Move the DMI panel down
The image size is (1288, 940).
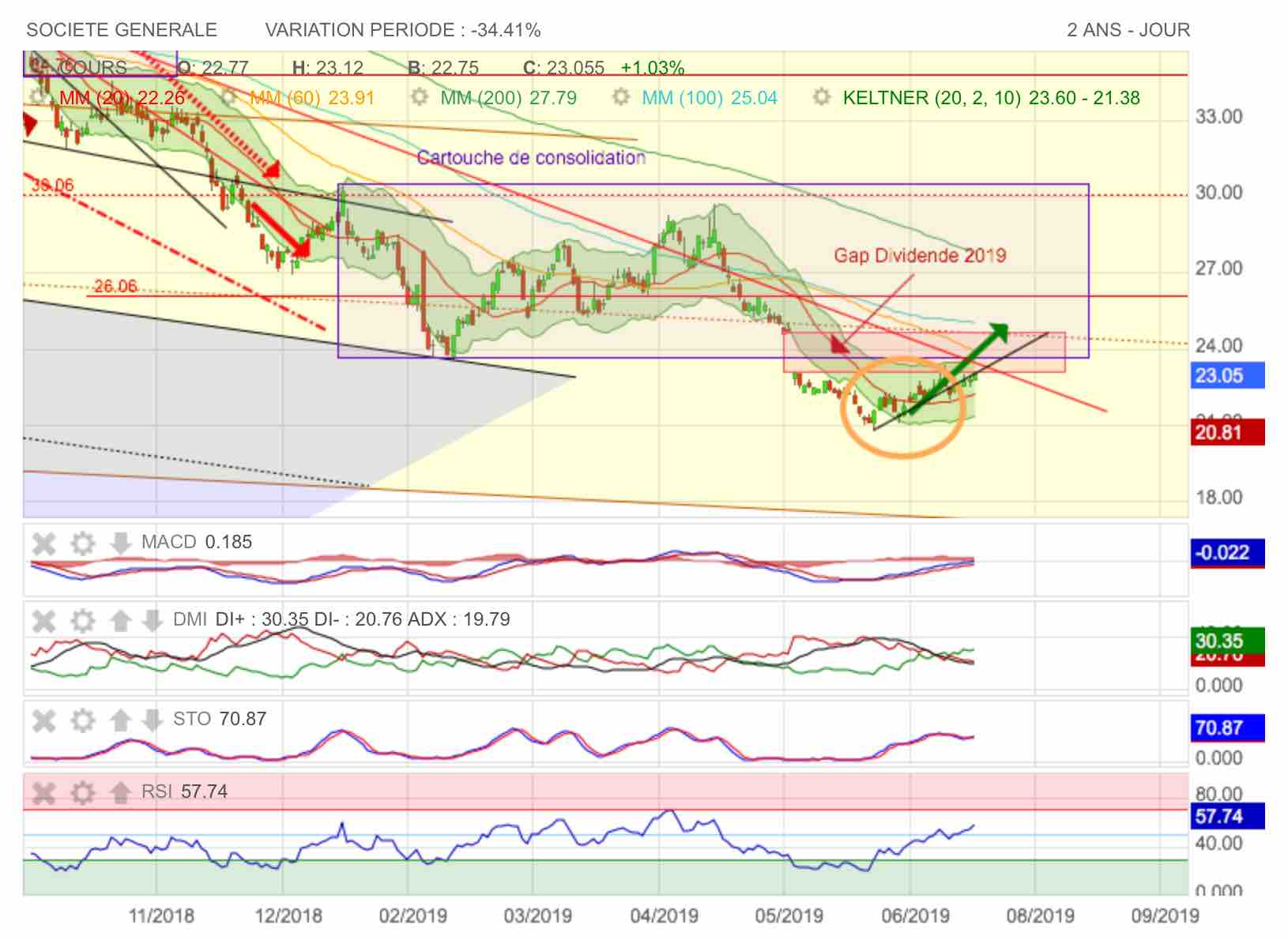point(153,621)
